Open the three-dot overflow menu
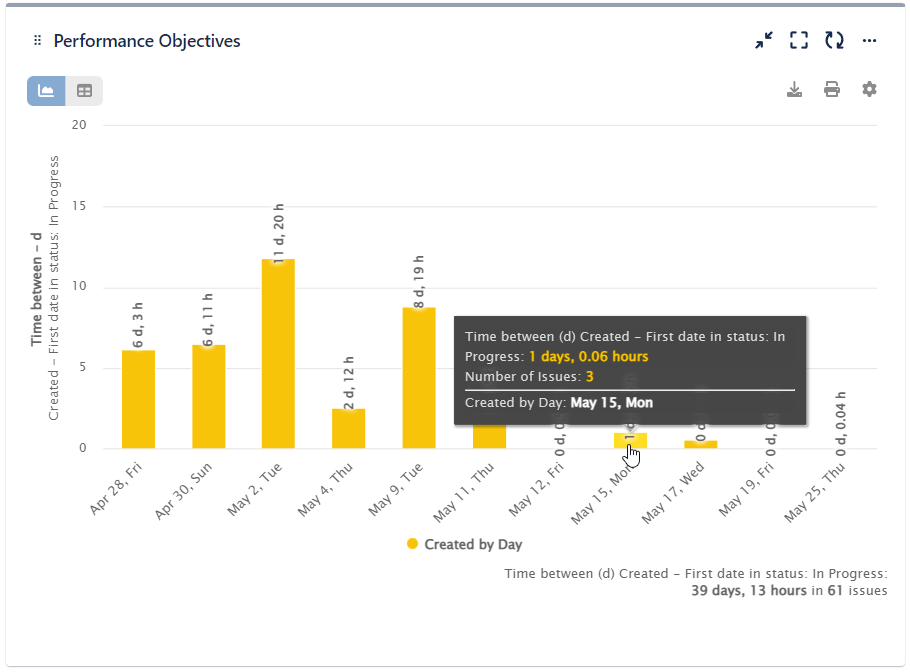 (868, 40)
